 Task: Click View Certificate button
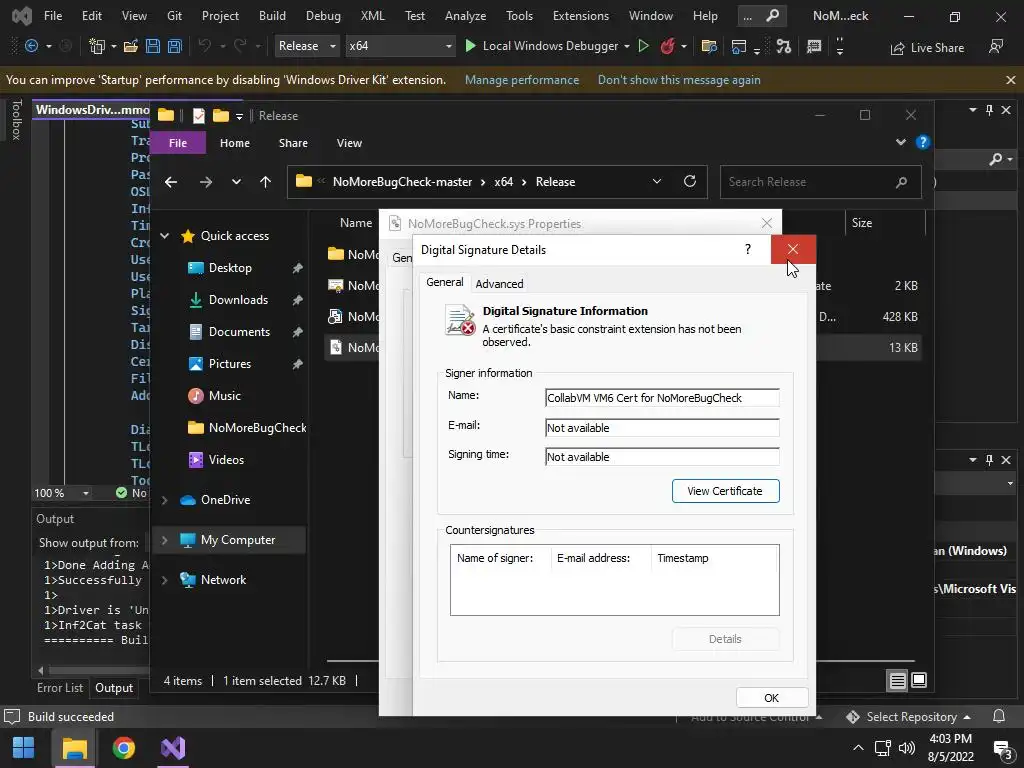pyautogui.click(x=726, y=491)
